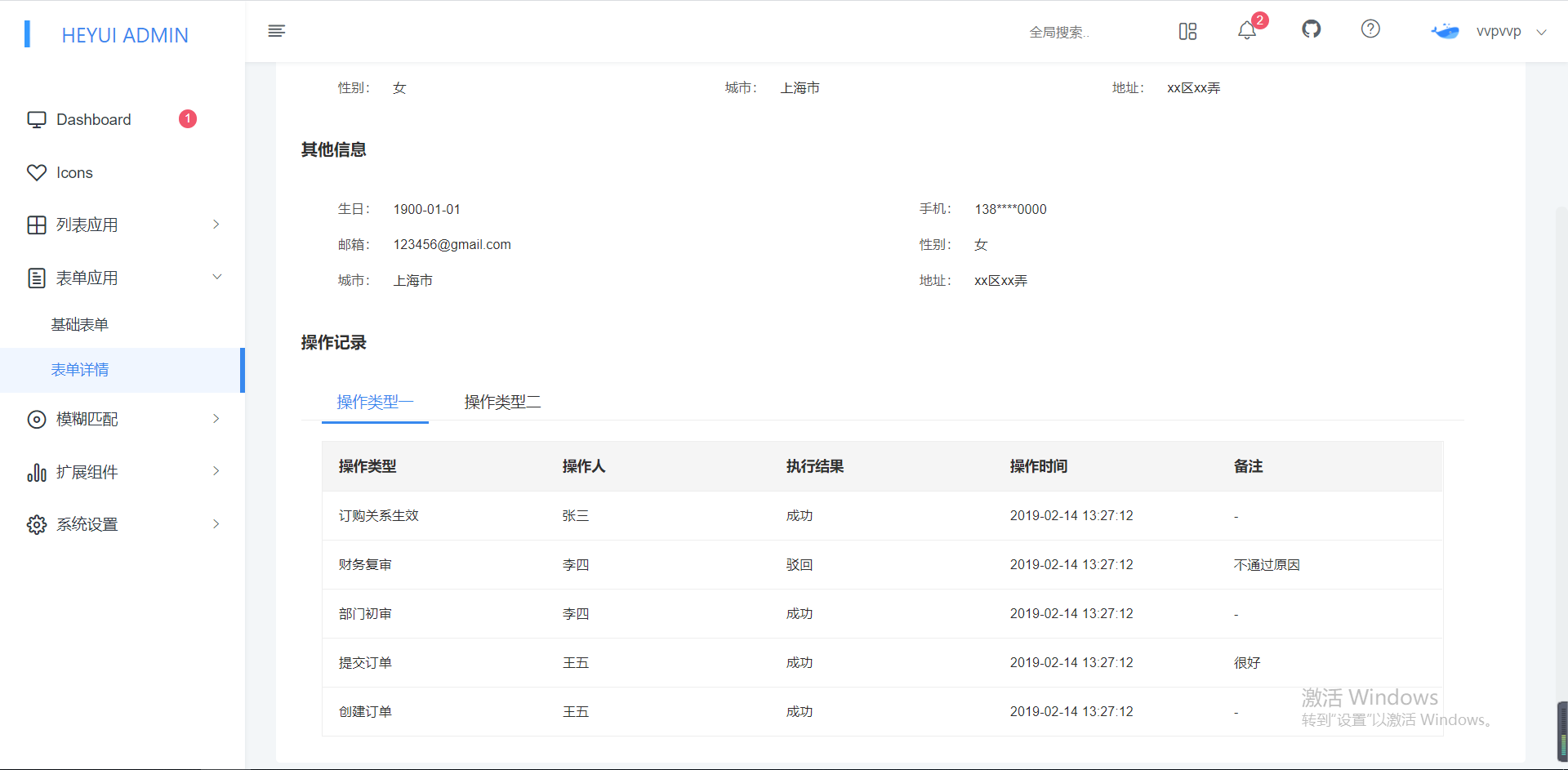Viewport: 1568px width, 770px height.
Task: Expand the 模糊匹配 submenu chevron
Action: [216, 419]
